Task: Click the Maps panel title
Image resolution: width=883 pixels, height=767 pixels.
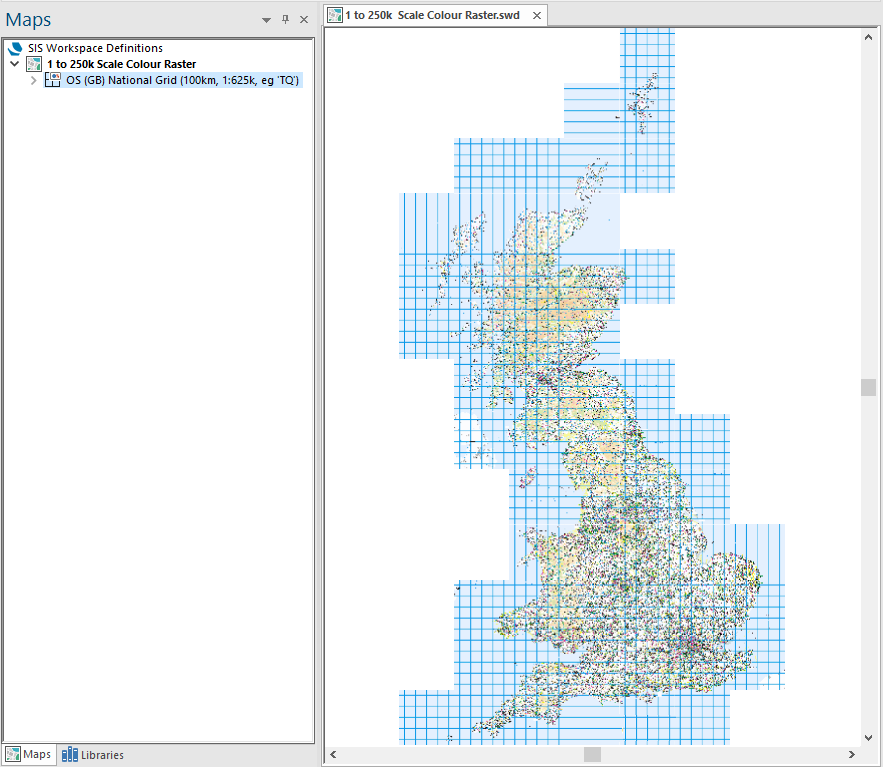Action: click(x=28, y=20)
